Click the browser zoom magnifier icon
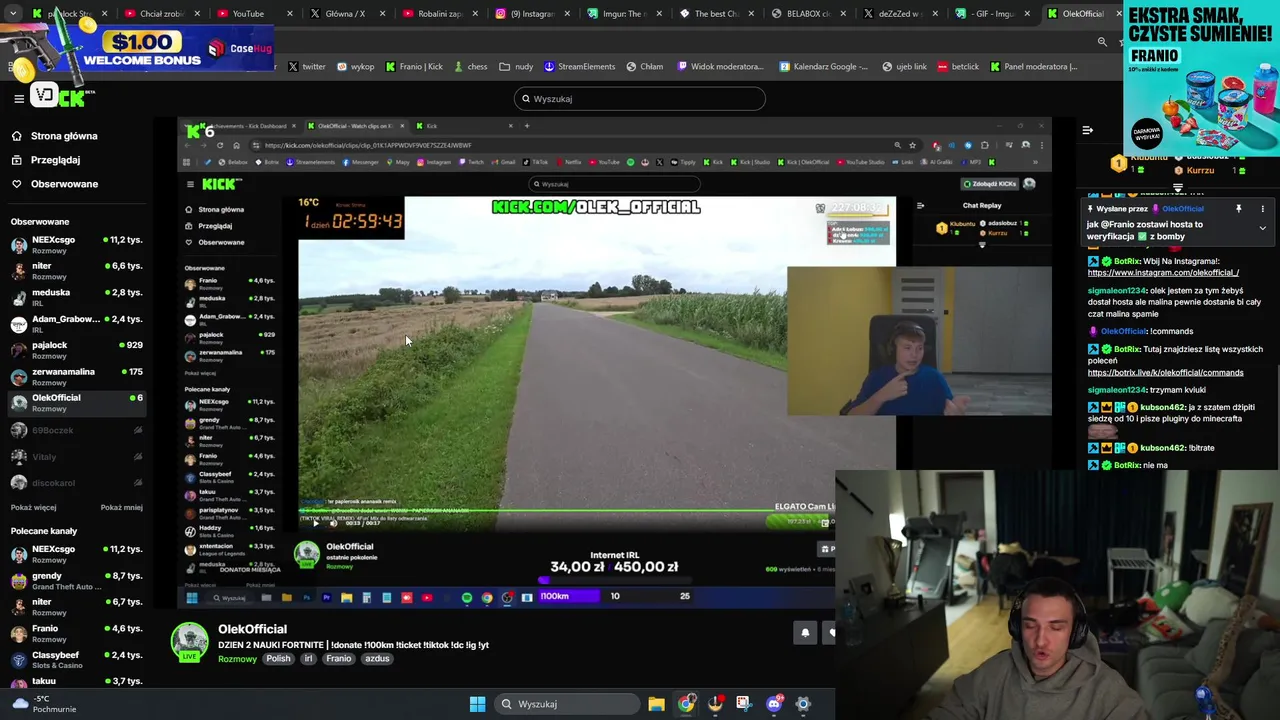This screenshot has width=1280, height=720. click(x=1102, y=42)
